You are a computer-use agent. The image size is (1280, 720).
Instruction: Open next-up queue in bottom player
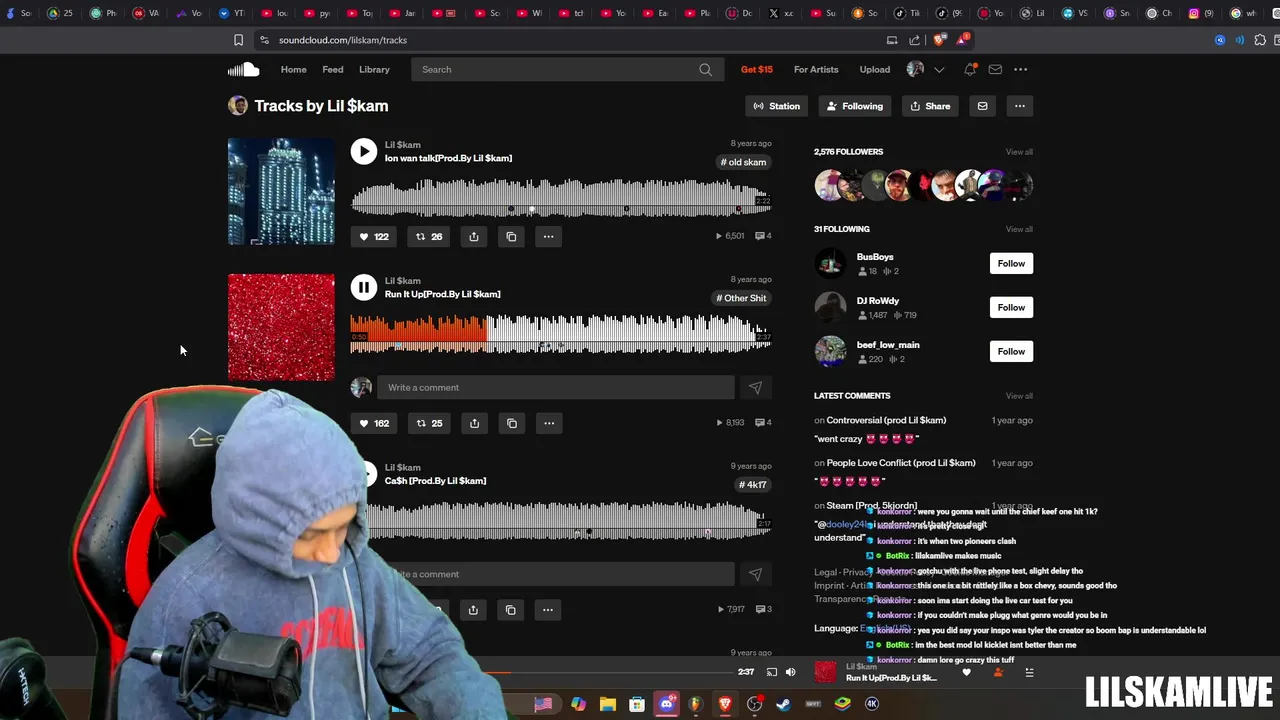[1029, 672]
